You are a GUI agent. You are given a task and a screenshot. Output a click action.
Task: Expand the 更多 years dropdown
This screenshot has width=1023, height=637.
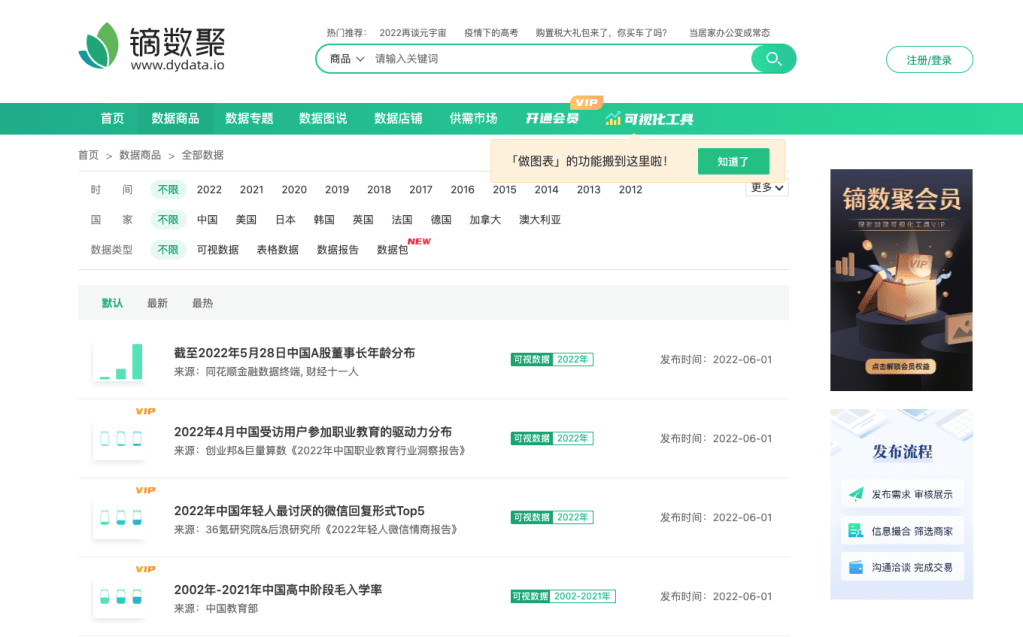point(767,187)
